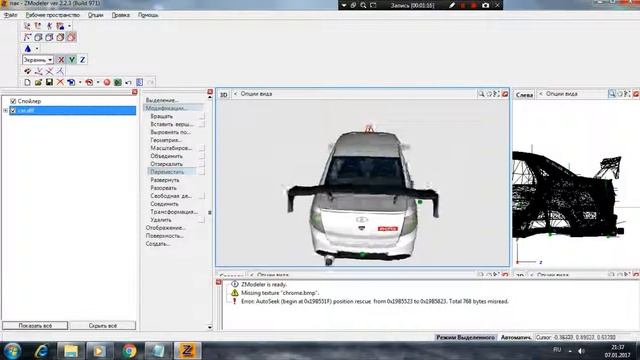Click the blue cone pivot icon
Viewport: 640px width, 360px height.
tap(28, 49)
